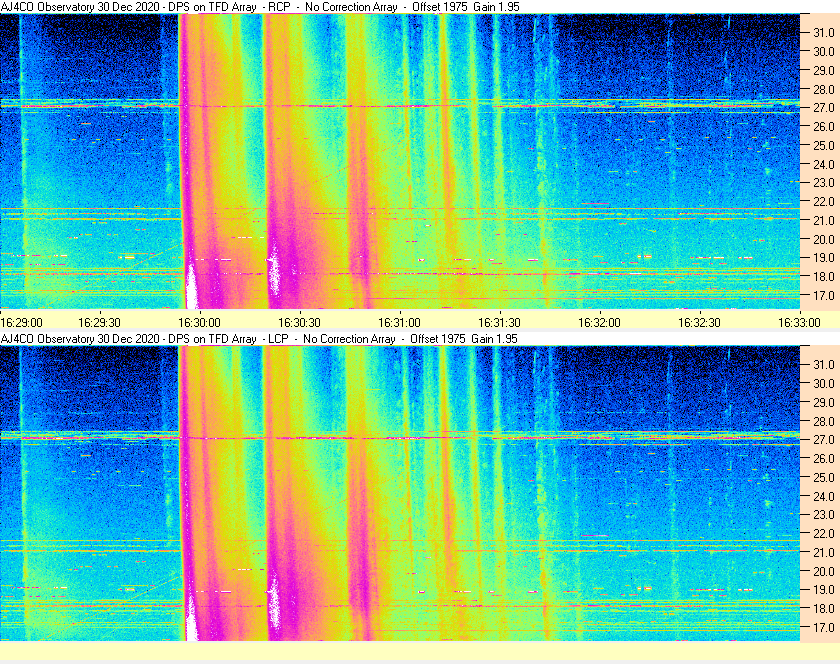The image size is (840, 664).
Task: Click the RCP spectrogram title text
Action: (x=260, y=7)
